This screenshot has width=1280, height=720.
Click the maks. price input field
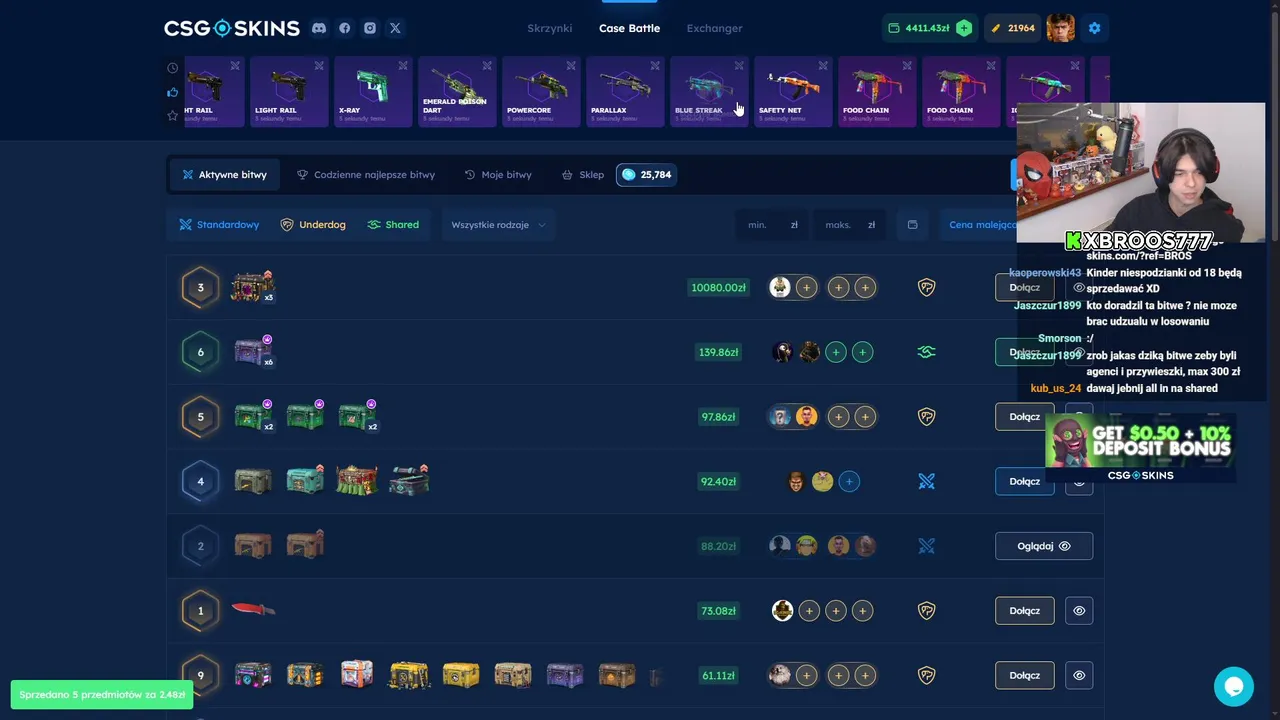tap(850, 225)
